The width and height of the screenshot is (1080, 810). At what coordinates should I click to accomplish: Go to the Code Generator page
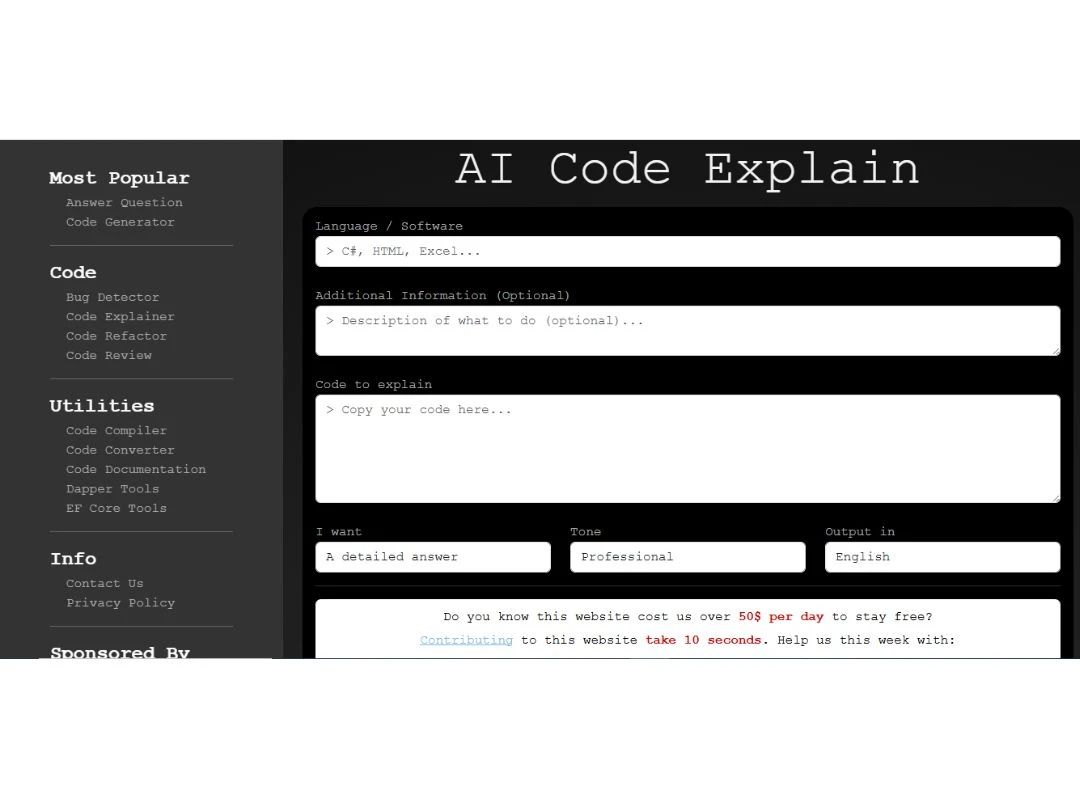(x=120, y=222)
